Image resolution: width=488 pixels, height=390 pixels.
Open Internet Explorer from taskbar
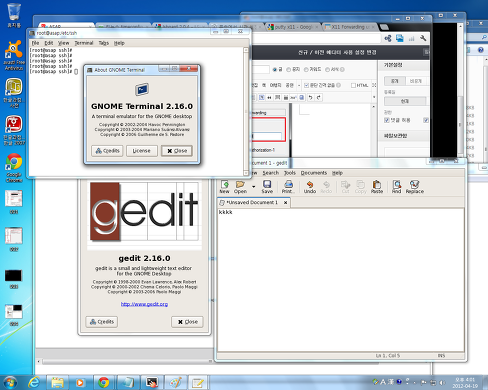[34, 382]
